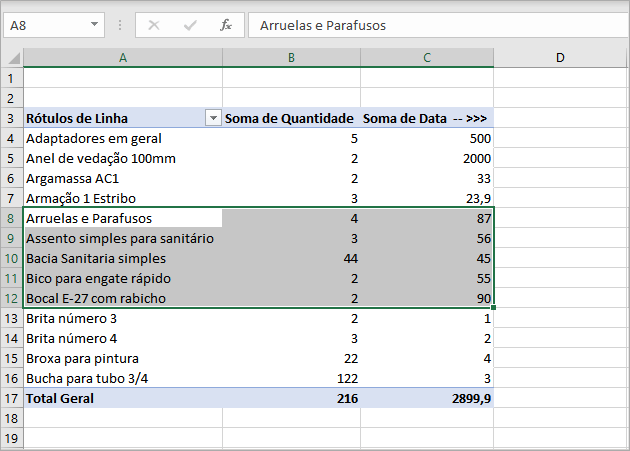Click the Soma de Quantidade header cell
This screenshot has width=630, height=451.
pyautogui.click(x=291, y=119)
